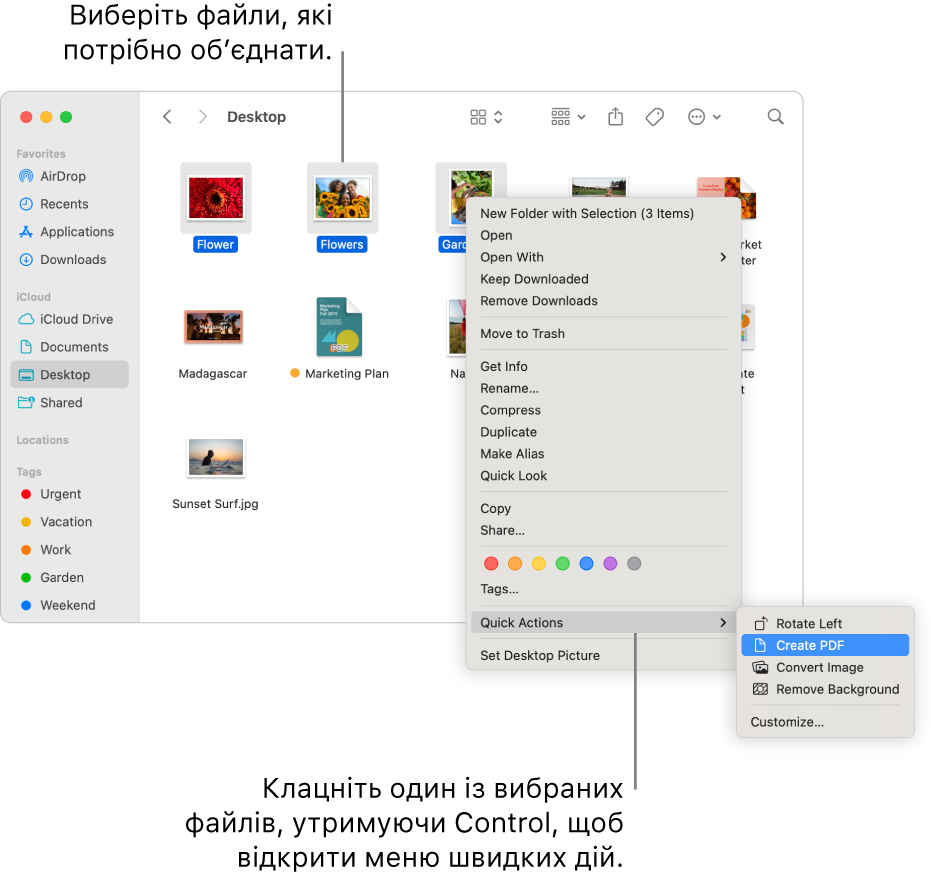Apply the blue tag color in the context menu
The height and width of the screenshot is (878, 931).
tap(586, 563)
